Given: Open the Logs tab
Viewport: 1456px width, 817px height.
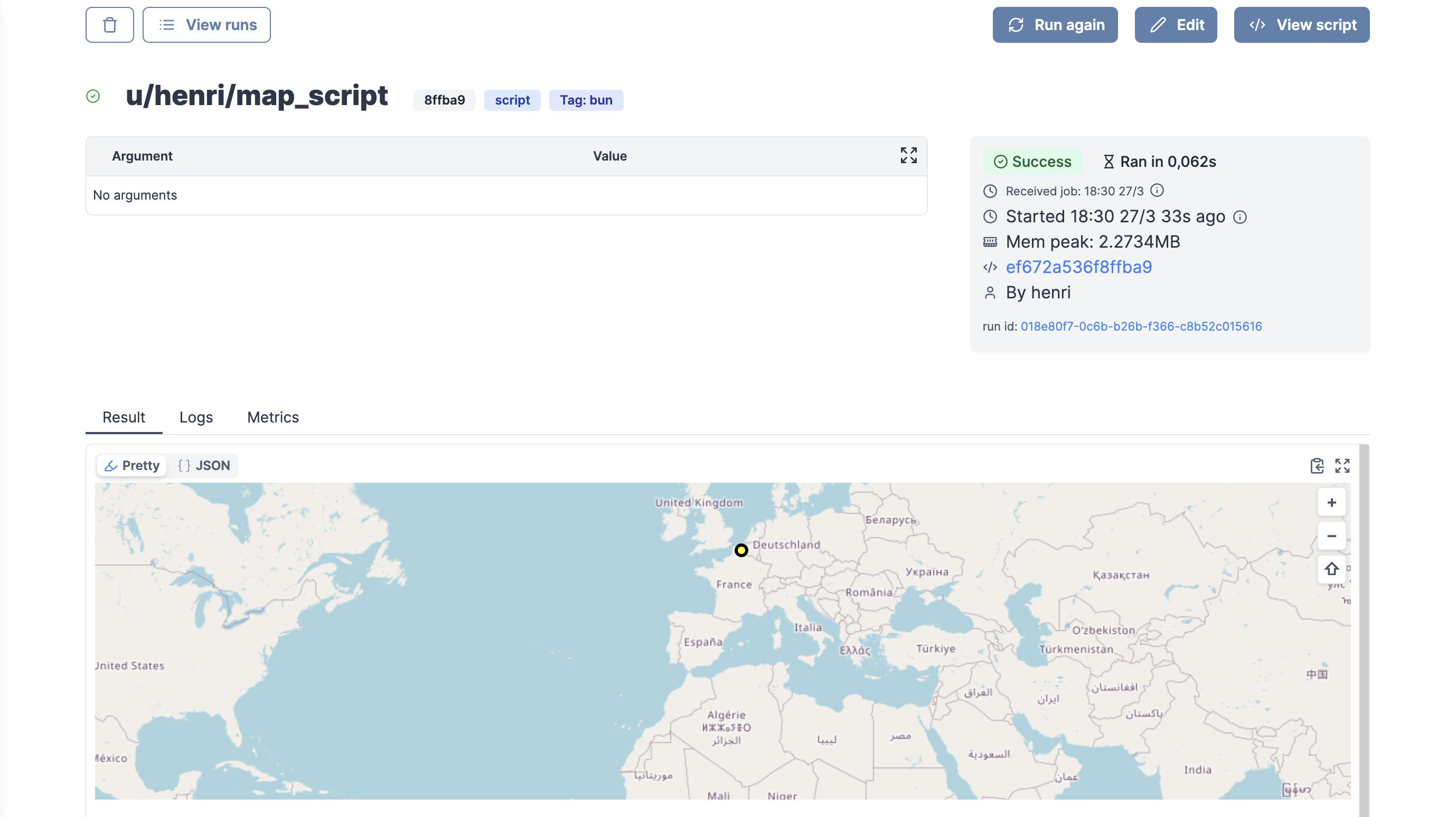Looking at the screenshot, I should tap(195, 417).
